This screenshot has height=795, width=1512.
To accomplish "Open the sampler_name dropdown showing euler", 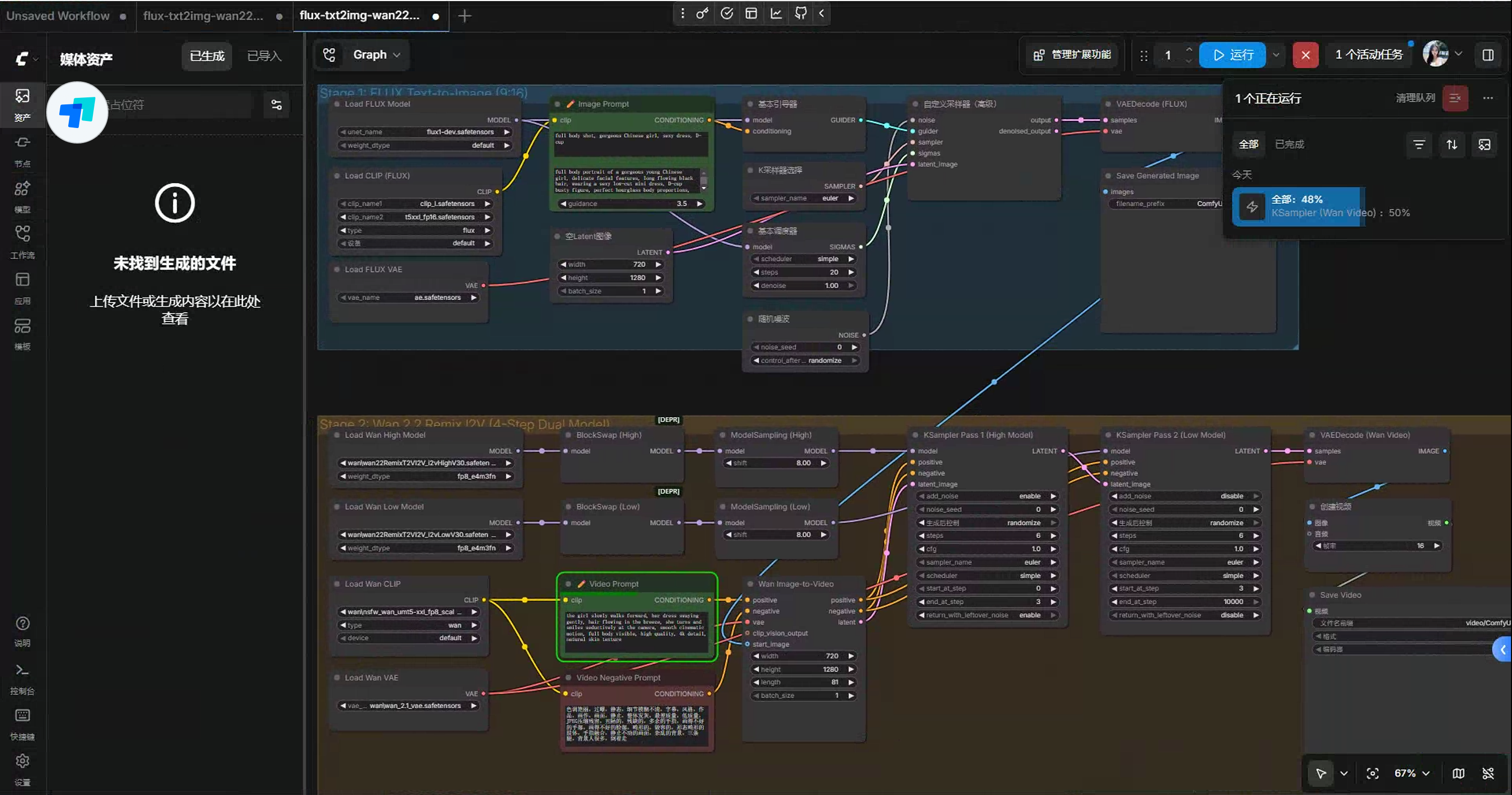I will 803,198.
